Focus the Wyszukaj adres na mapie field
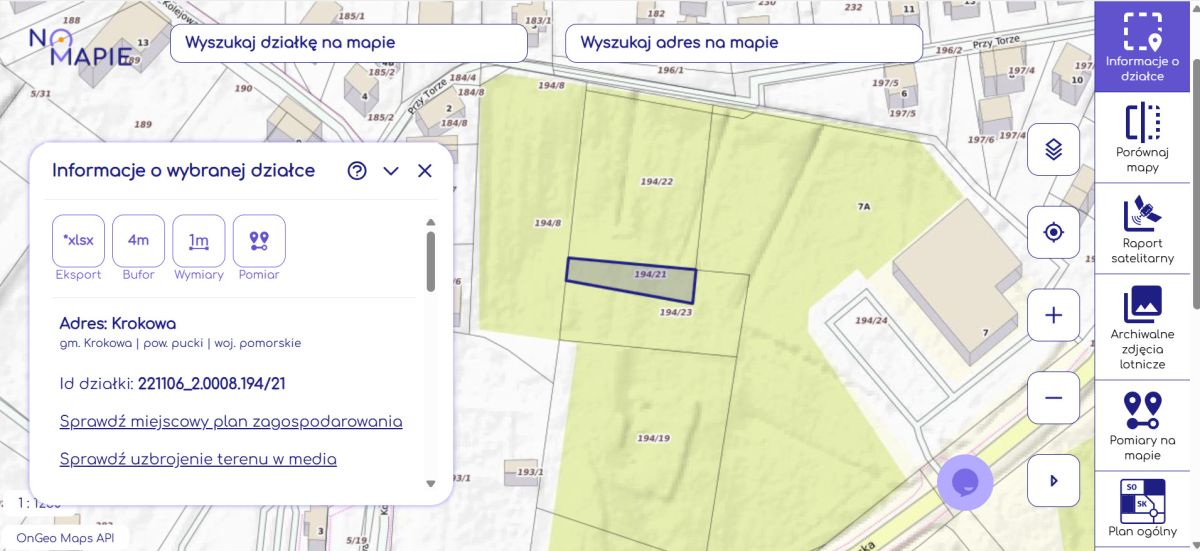The image size is (1200, 551). [x=743, y=43]
